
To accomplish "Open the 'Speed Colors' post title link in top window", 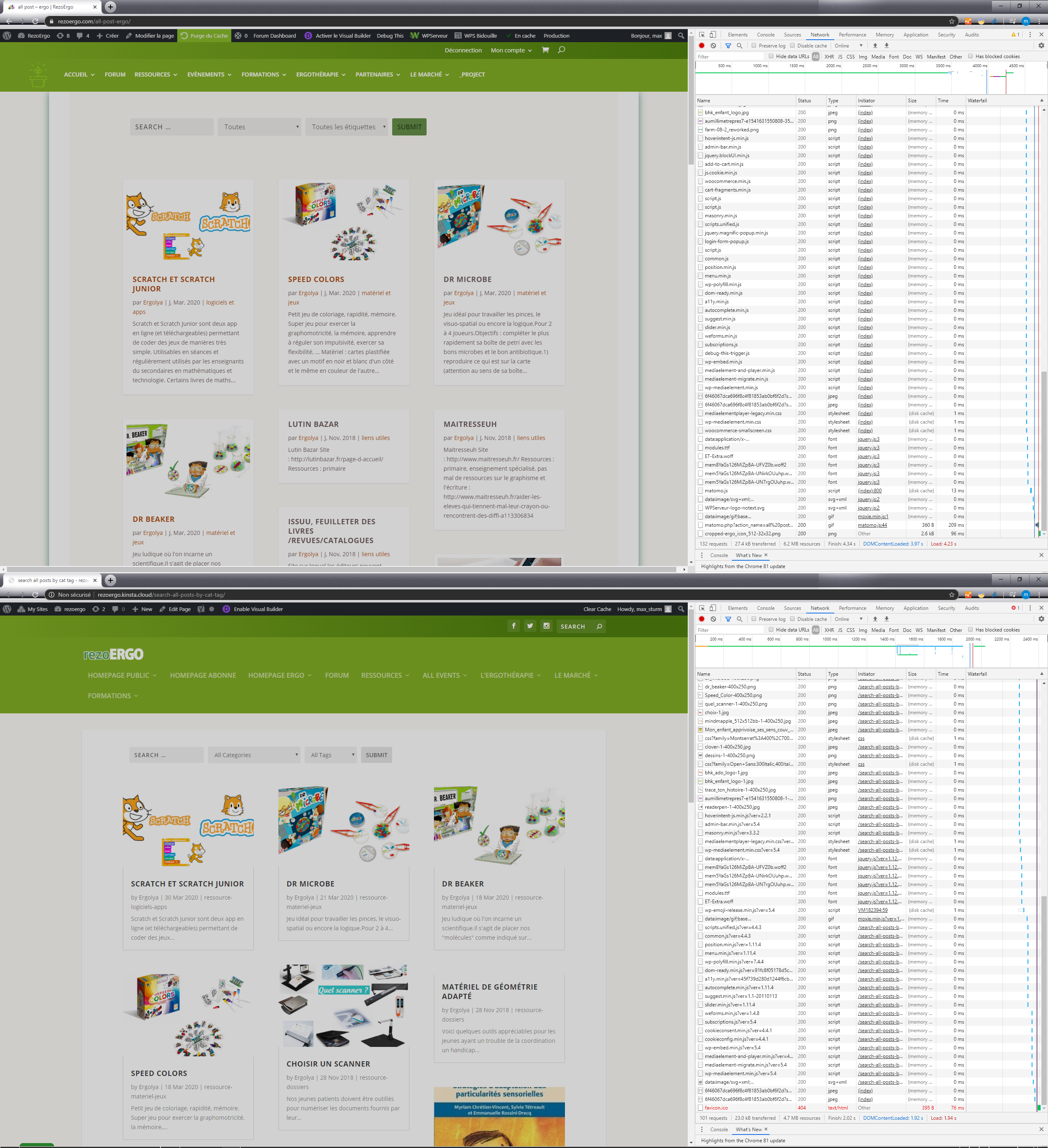I will [316, 280].
